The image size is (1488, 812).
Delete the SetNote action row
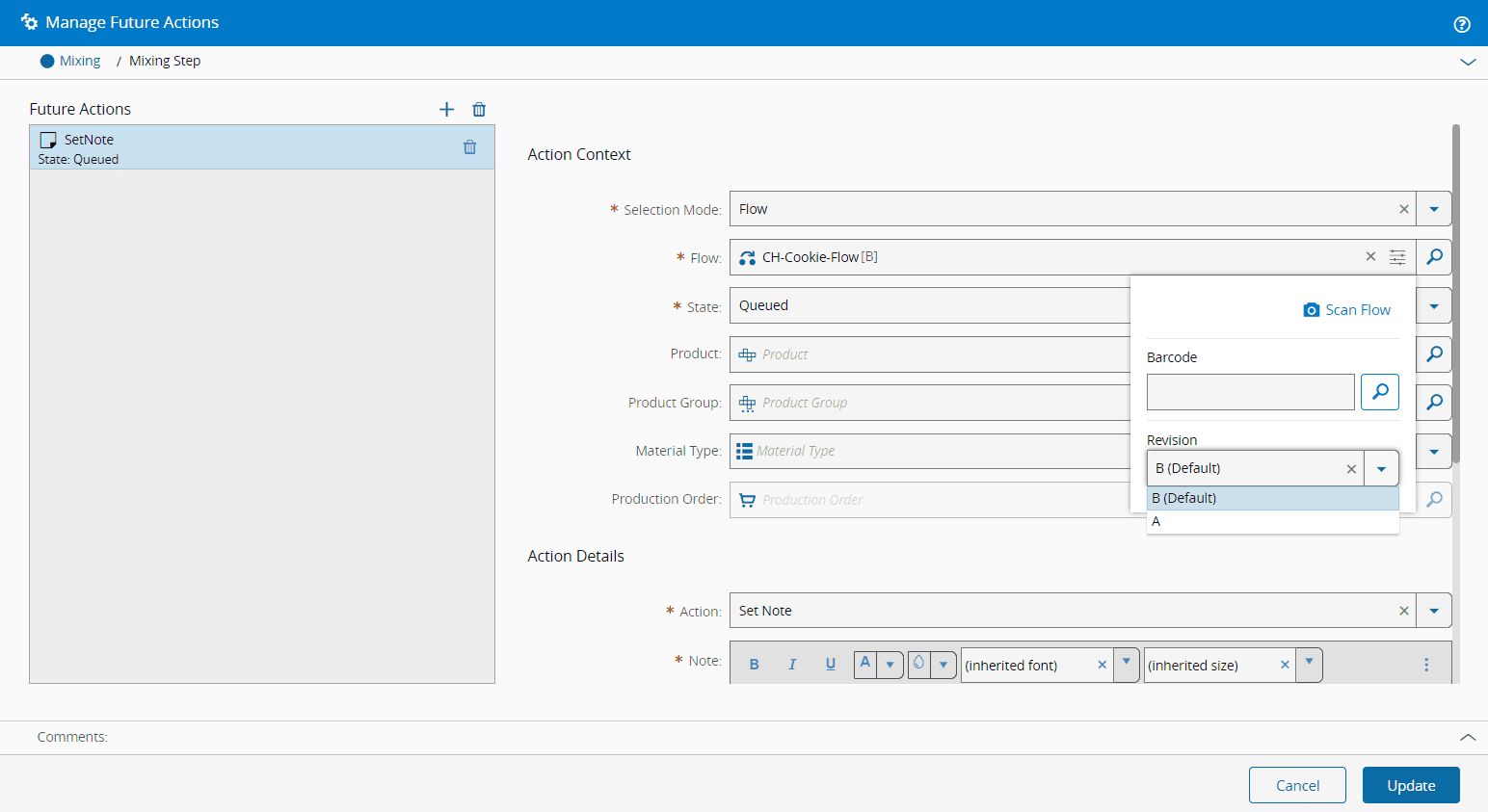point(469,147)
